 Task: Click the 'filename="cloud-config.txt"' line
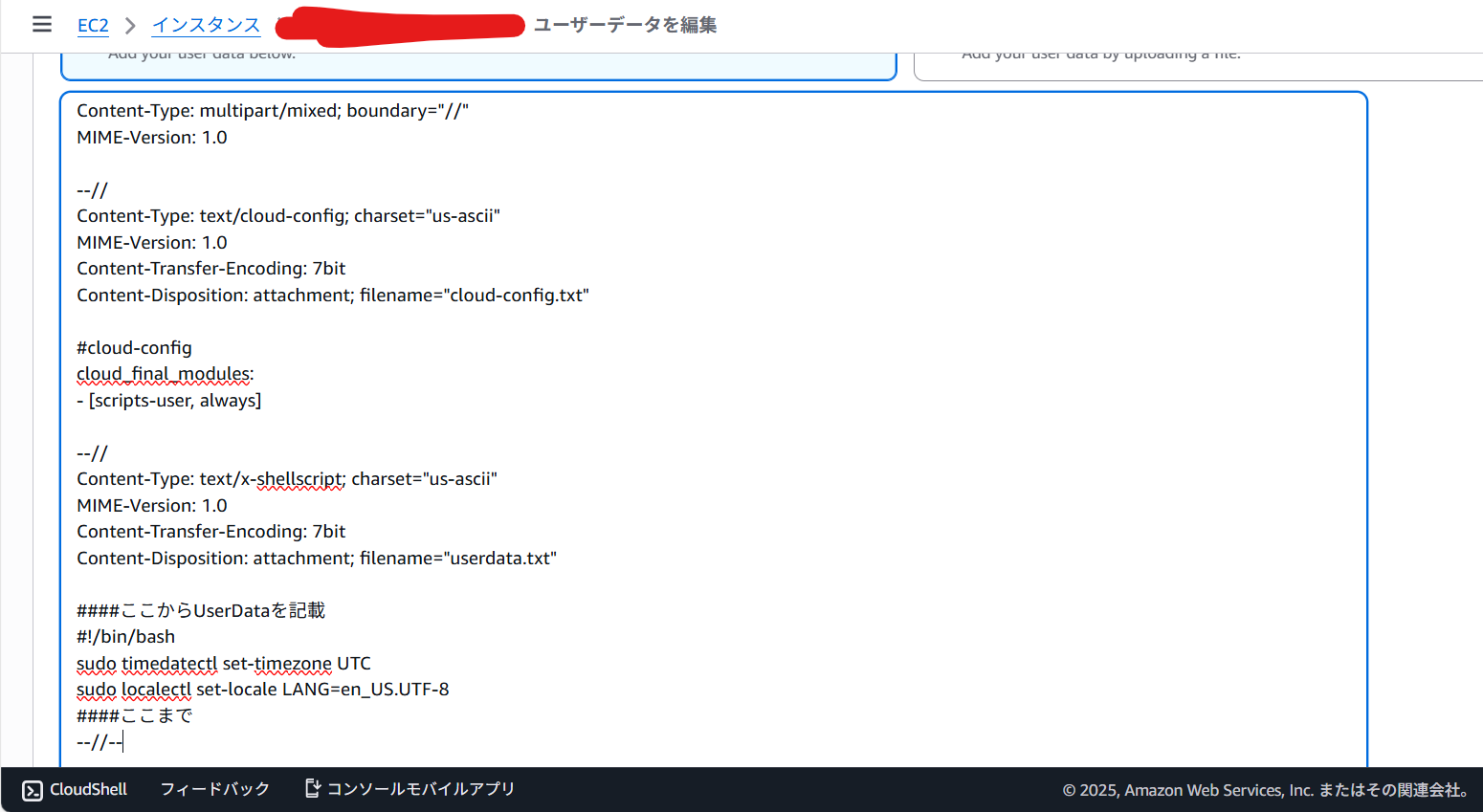click(x=333, y=296)
